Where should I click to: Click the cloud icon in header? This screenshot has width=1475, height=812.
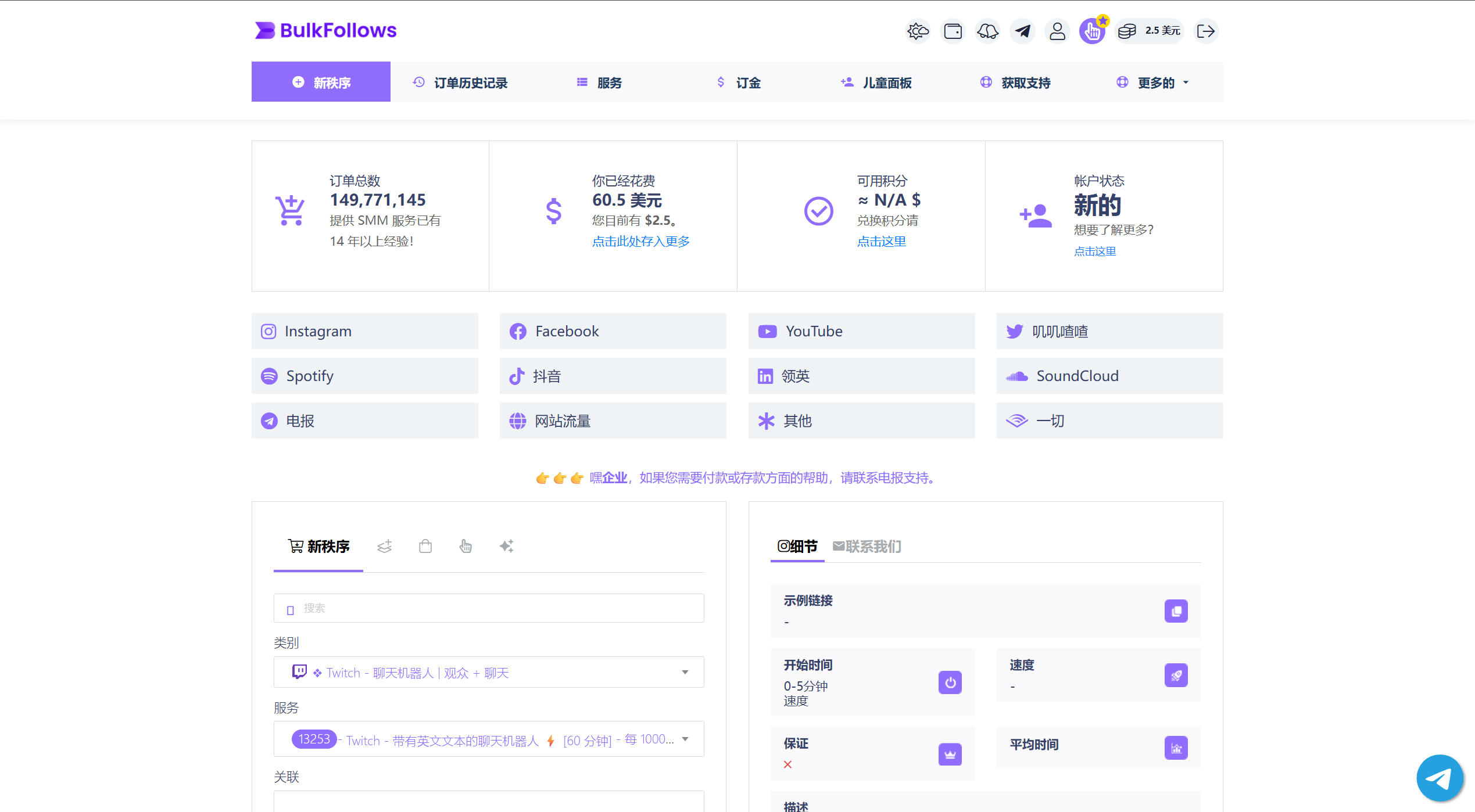coord(988,31)
